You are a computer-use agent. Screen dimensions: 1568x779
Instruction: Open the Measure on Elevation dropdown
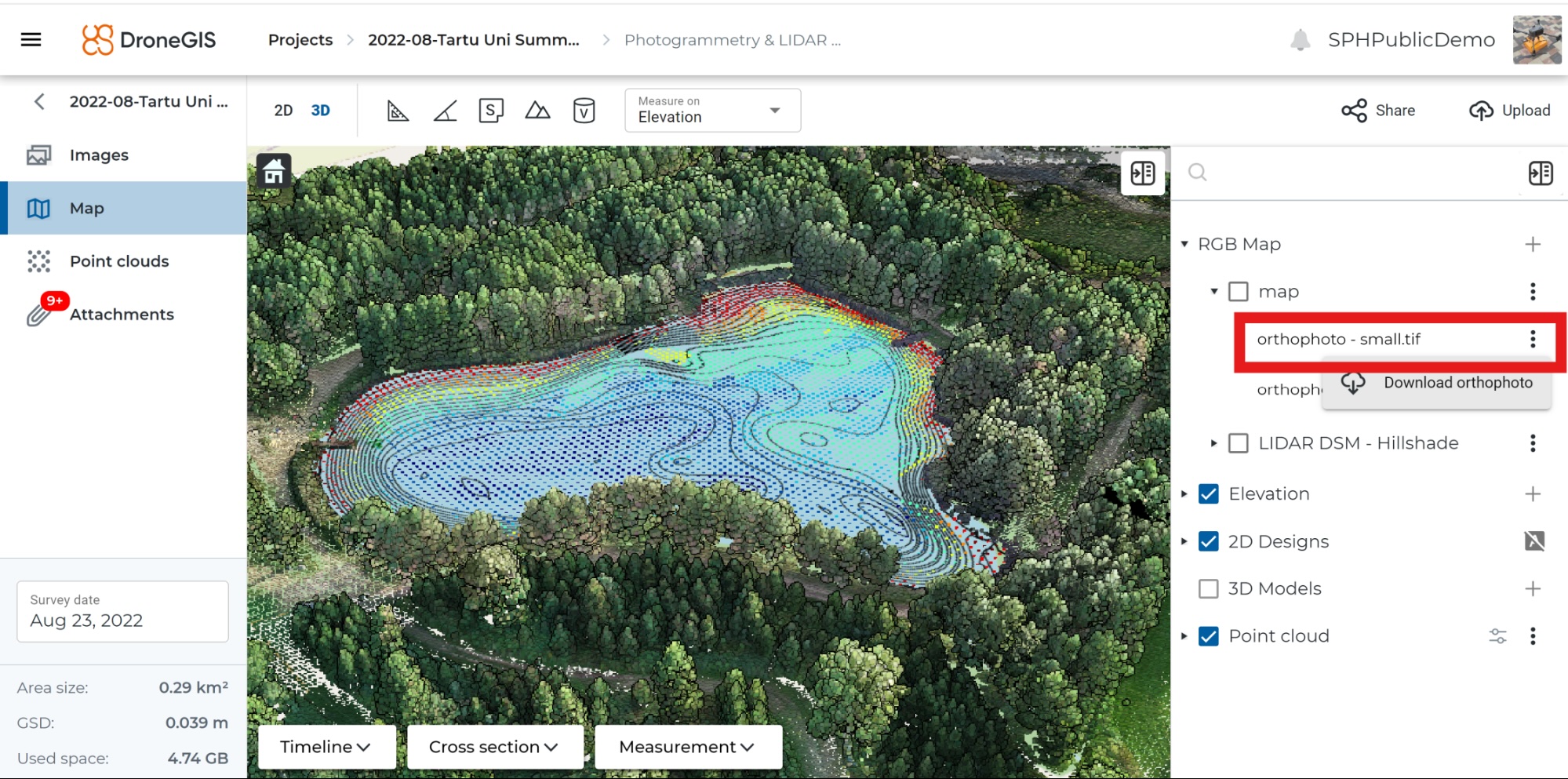click(x=712, y=111)
